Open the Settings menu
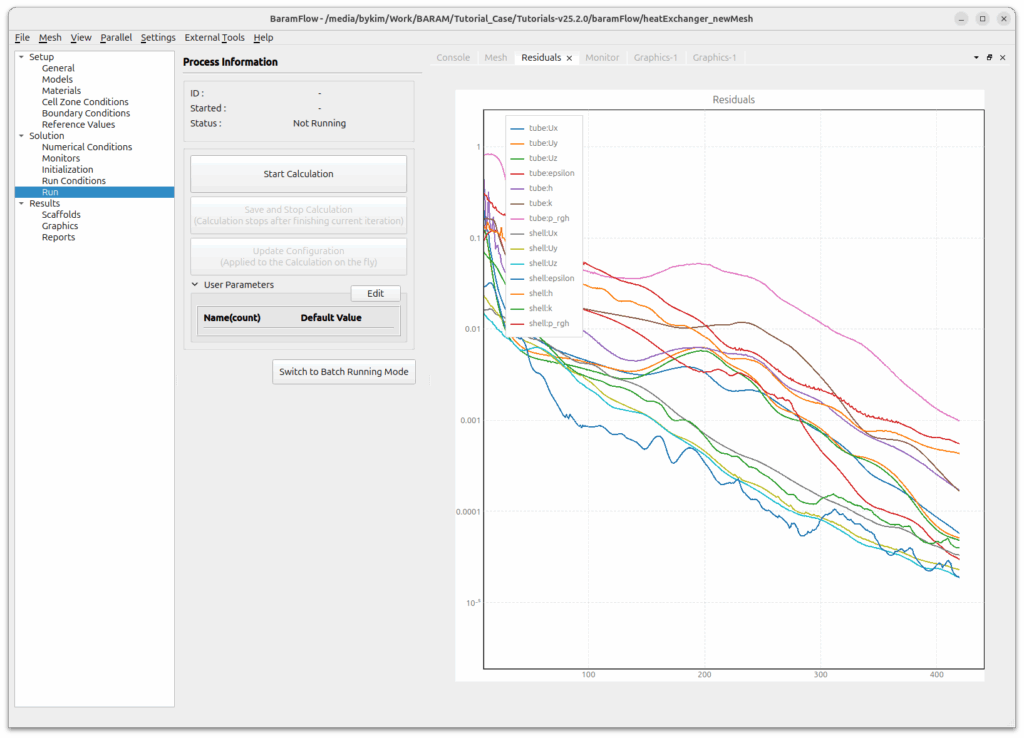 tap(158, 37)
